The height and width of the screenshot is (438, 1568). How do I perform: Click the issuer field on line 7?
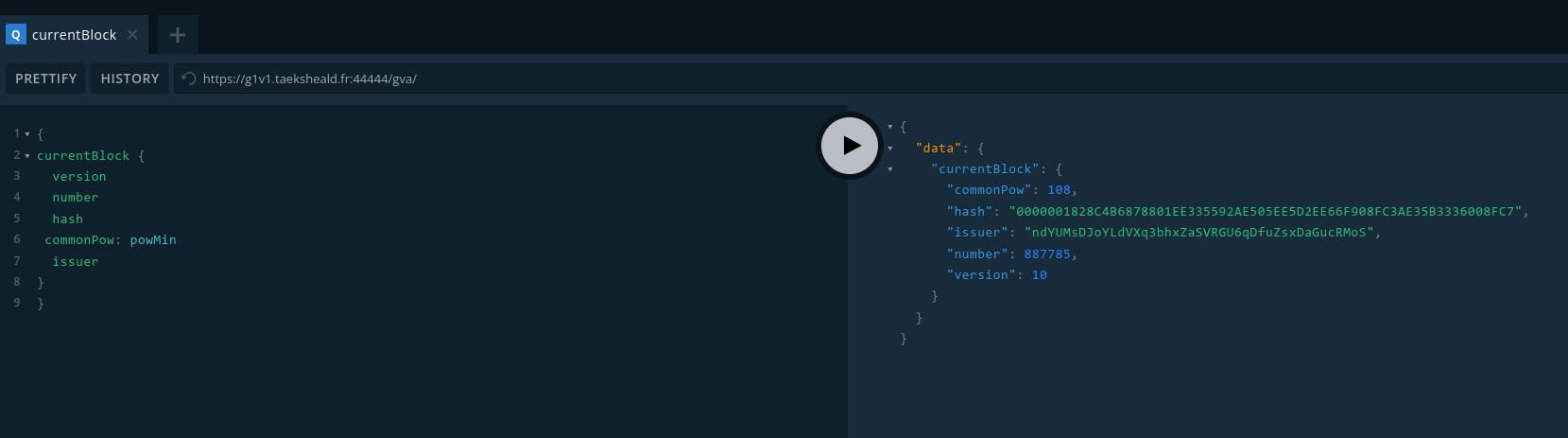[x=76, y=262]
